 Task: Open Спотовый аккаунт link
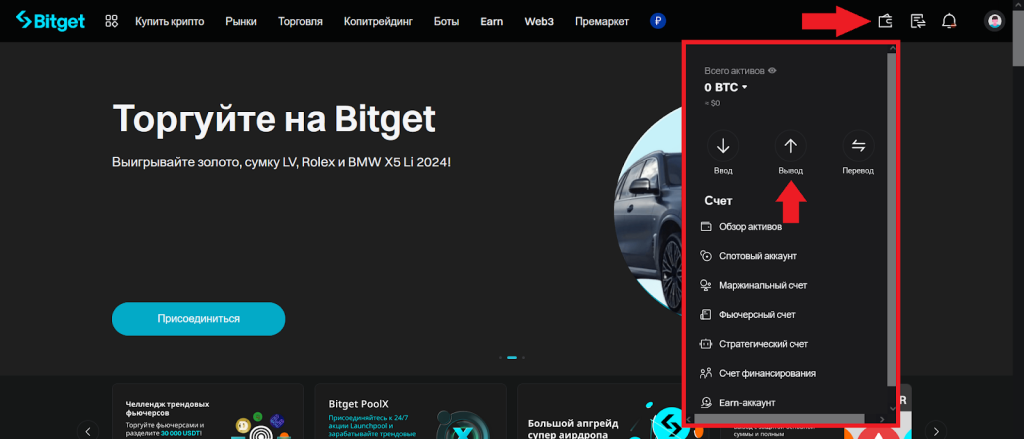(x=757, y=256)
